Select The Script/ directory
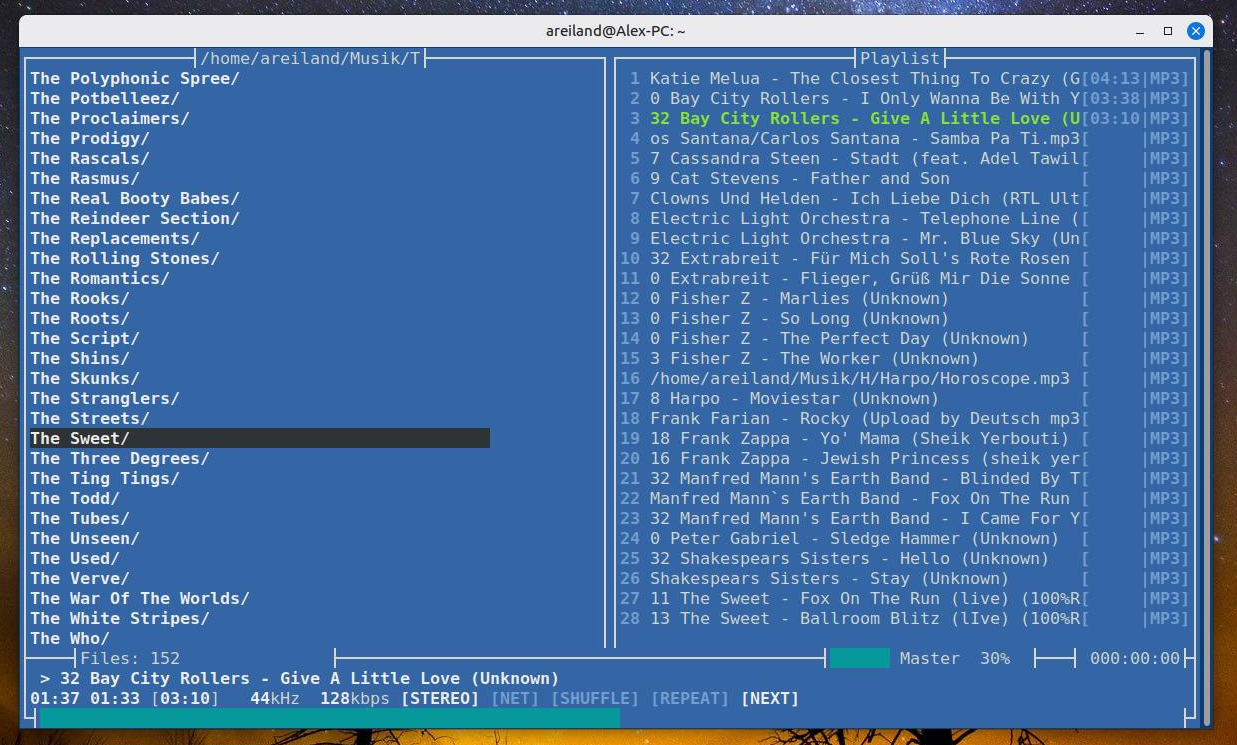This screenshot has width=1237, height=745. (x=85, y=338)
